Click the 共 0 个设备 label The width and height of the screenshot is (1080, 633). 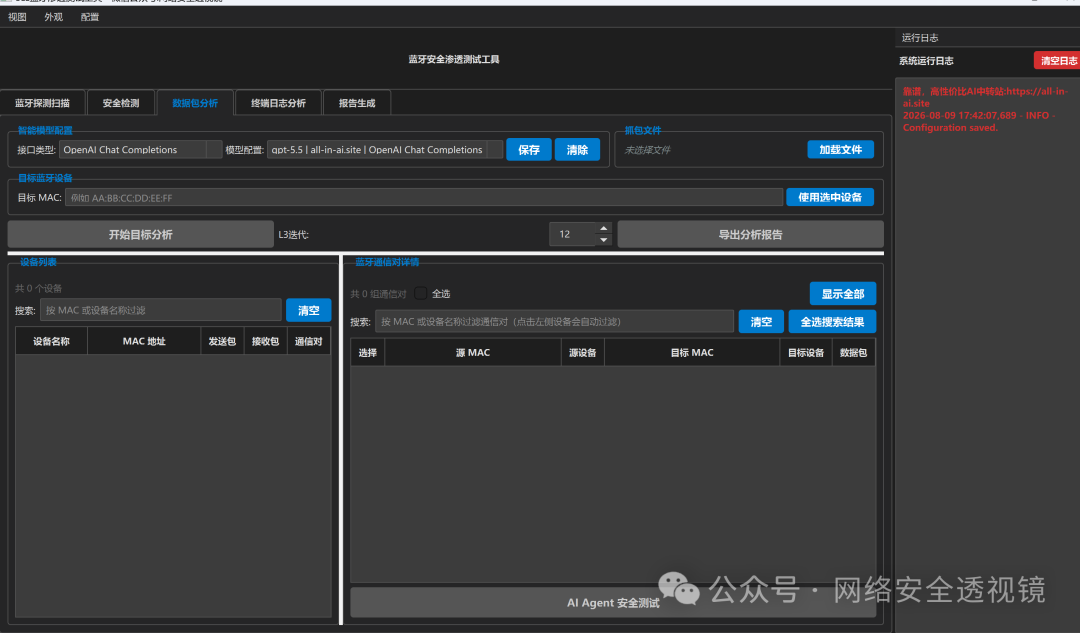coord(39,288)
